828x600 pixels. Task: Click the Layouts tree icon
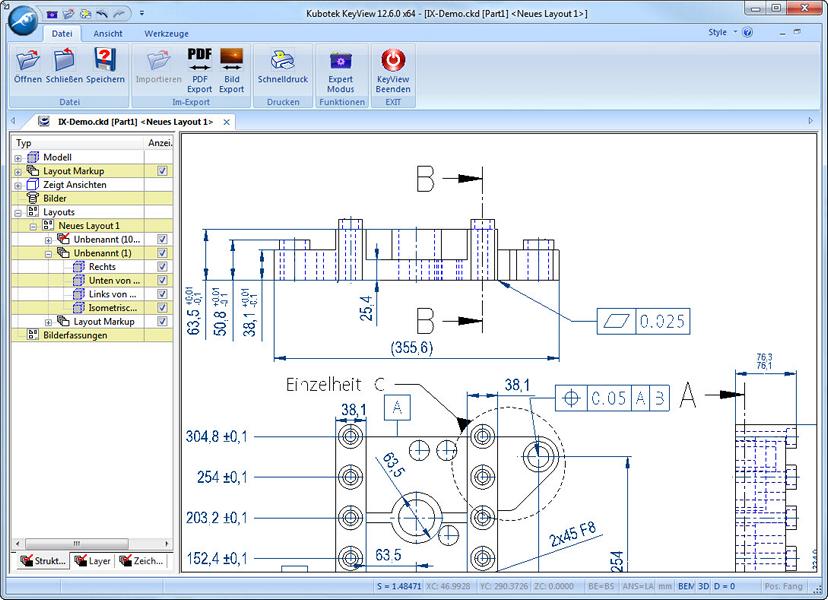[33, 212]
